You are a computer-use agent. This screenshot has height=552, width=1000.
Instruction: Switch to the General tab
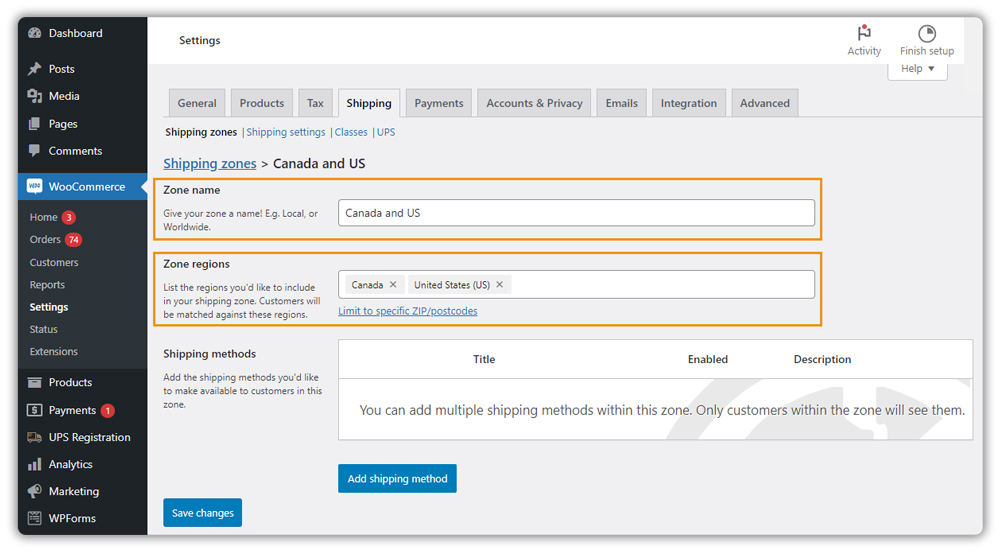pos(197,103)
